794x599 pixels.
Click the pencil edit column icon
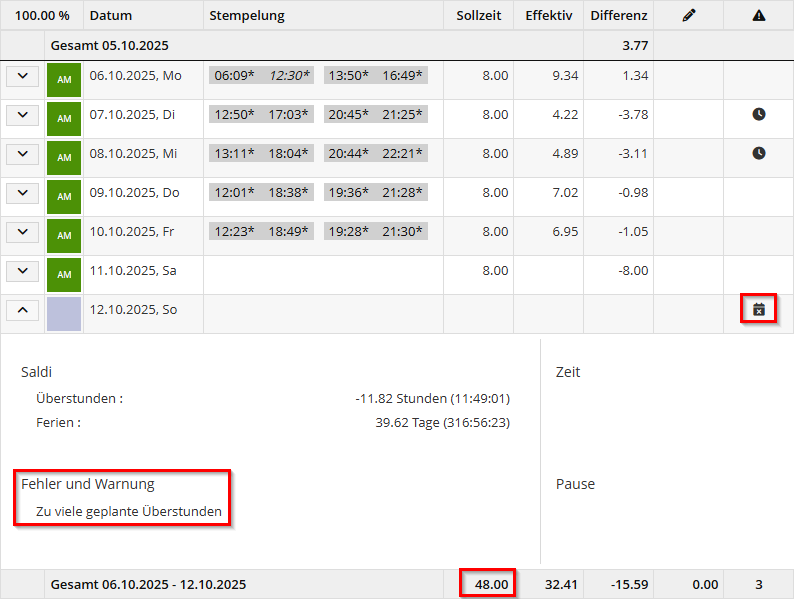(x=687, y=15)
